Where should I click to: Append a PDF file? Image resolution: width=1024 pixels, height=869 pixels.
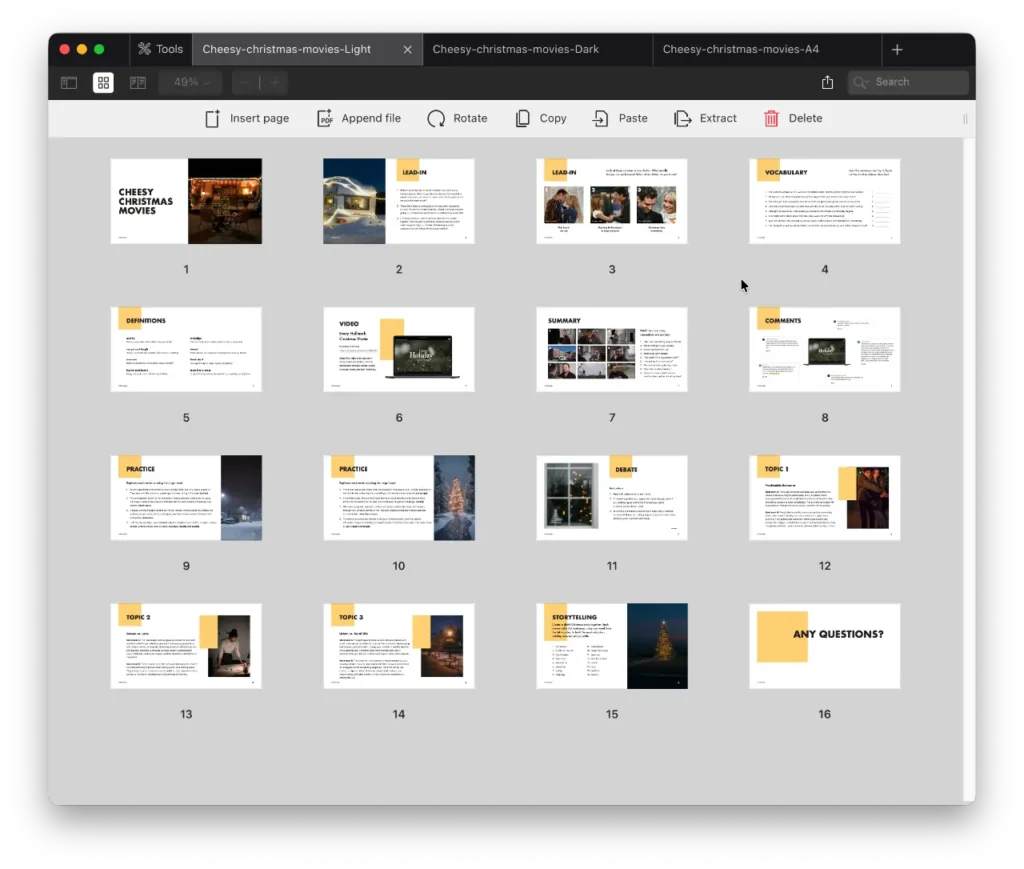pyautogui.click(x=359, y=118)
